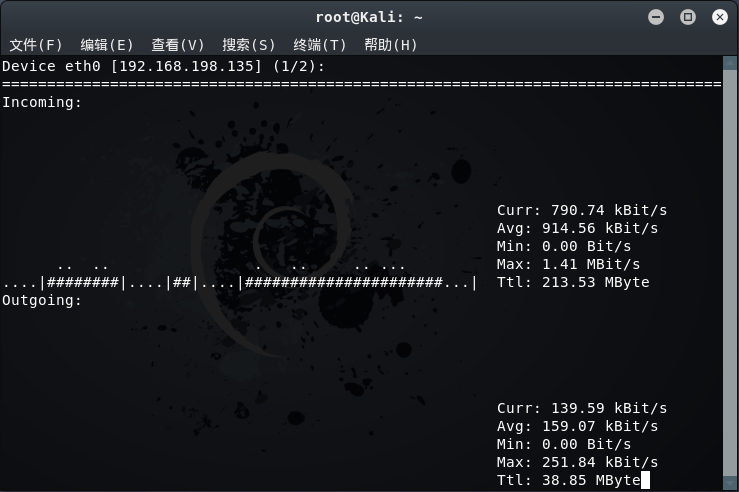Open the 编辑(E) menu
The width and height of the screenshot is (739, 492).
107,45
